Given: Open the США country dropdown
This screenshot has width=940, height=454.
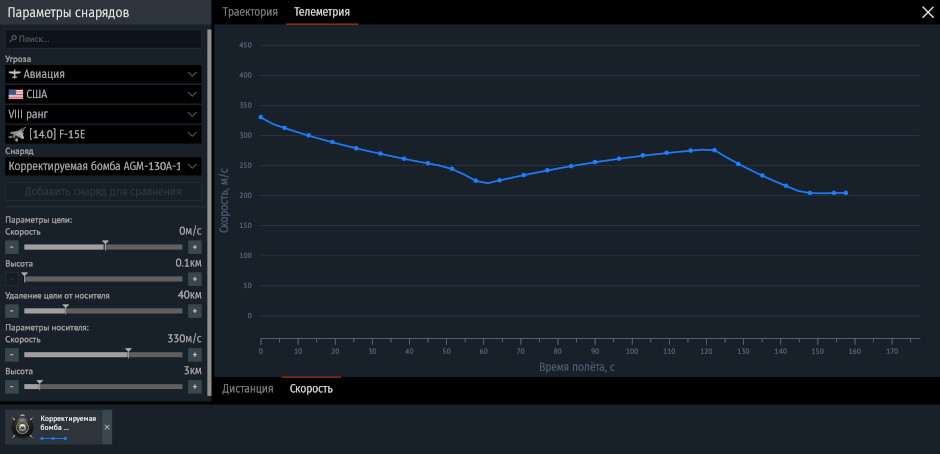Looking at the screenshot, I should tap(104, 94).
